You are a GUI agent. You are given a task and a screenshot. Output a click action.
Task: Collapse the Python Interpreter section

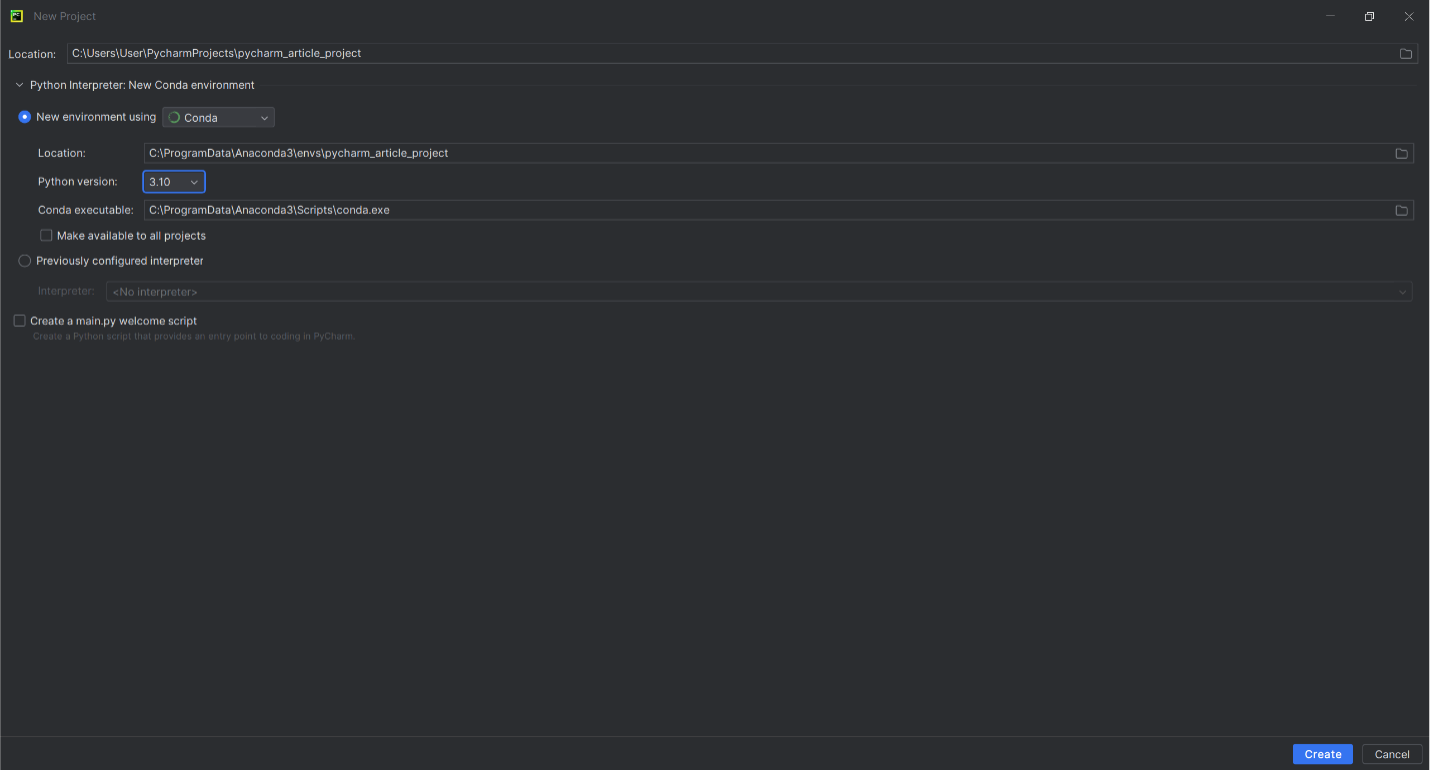(19, 85)
